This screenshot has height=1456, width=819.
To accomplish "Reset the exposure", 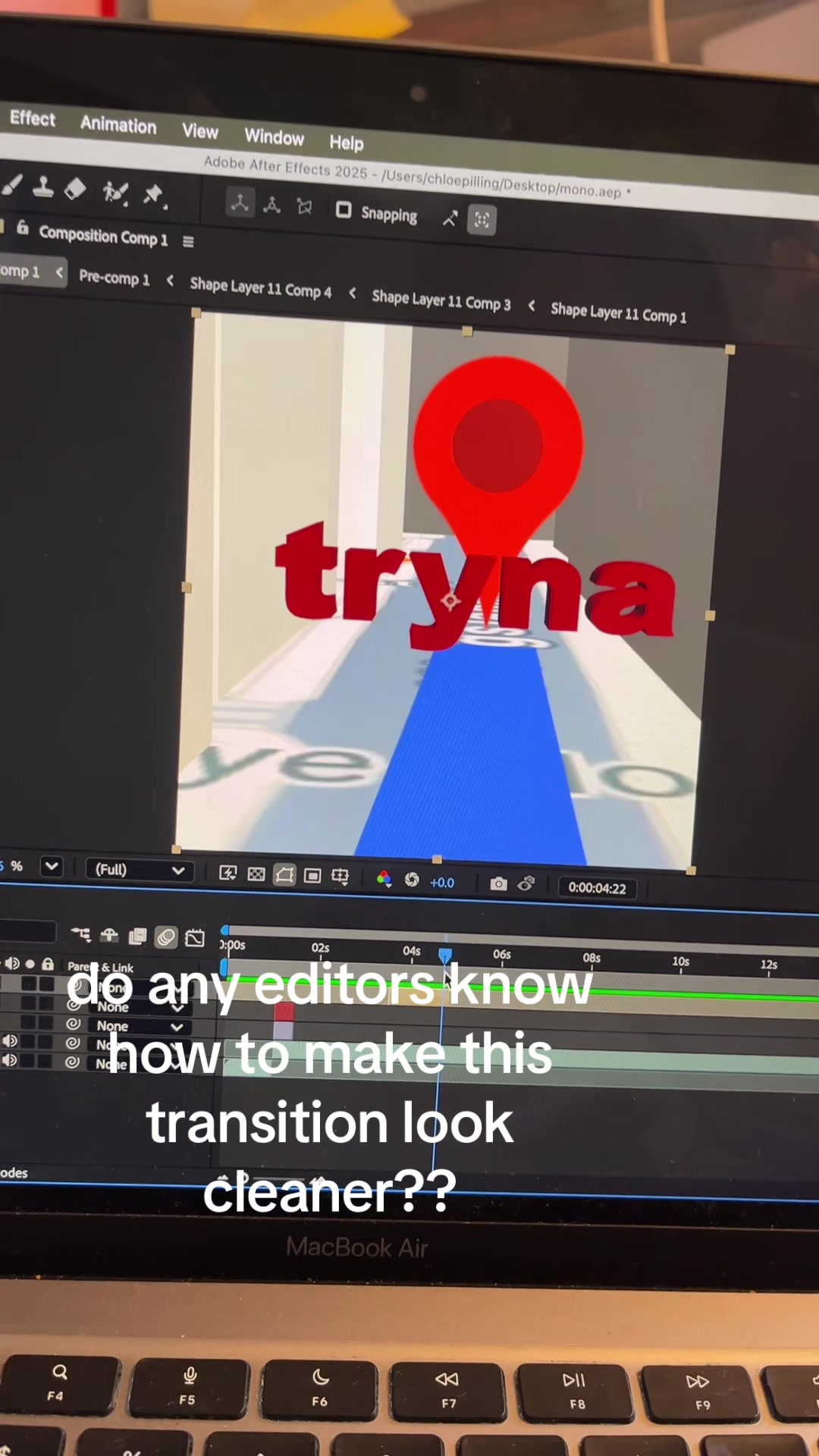I will [412, 880].
